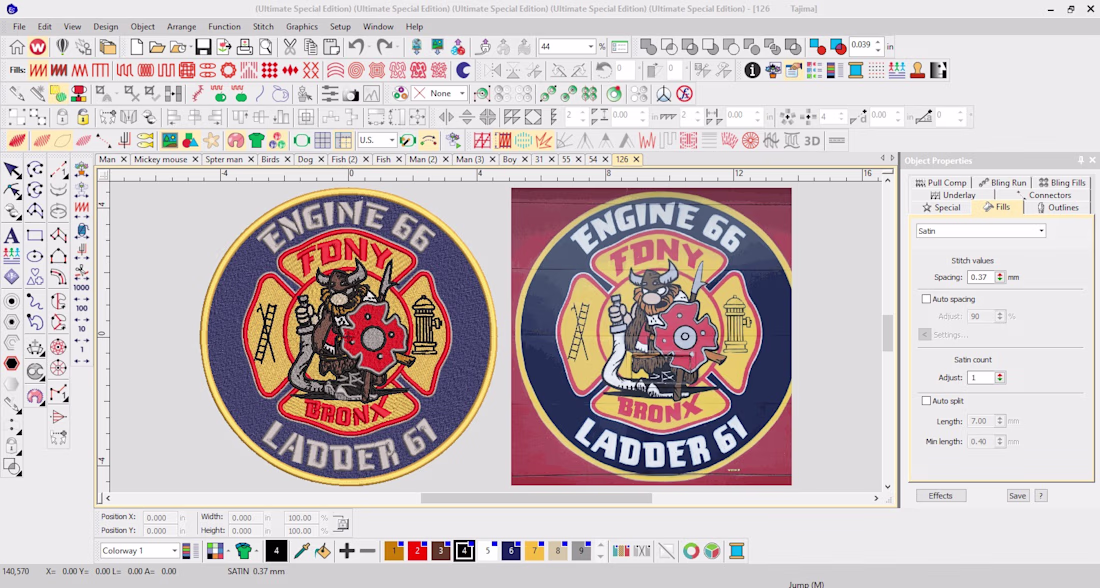Viewport: 1100px width, 588px height.
Task: Cut selection with scissors icon
Action: pos(289,47)
